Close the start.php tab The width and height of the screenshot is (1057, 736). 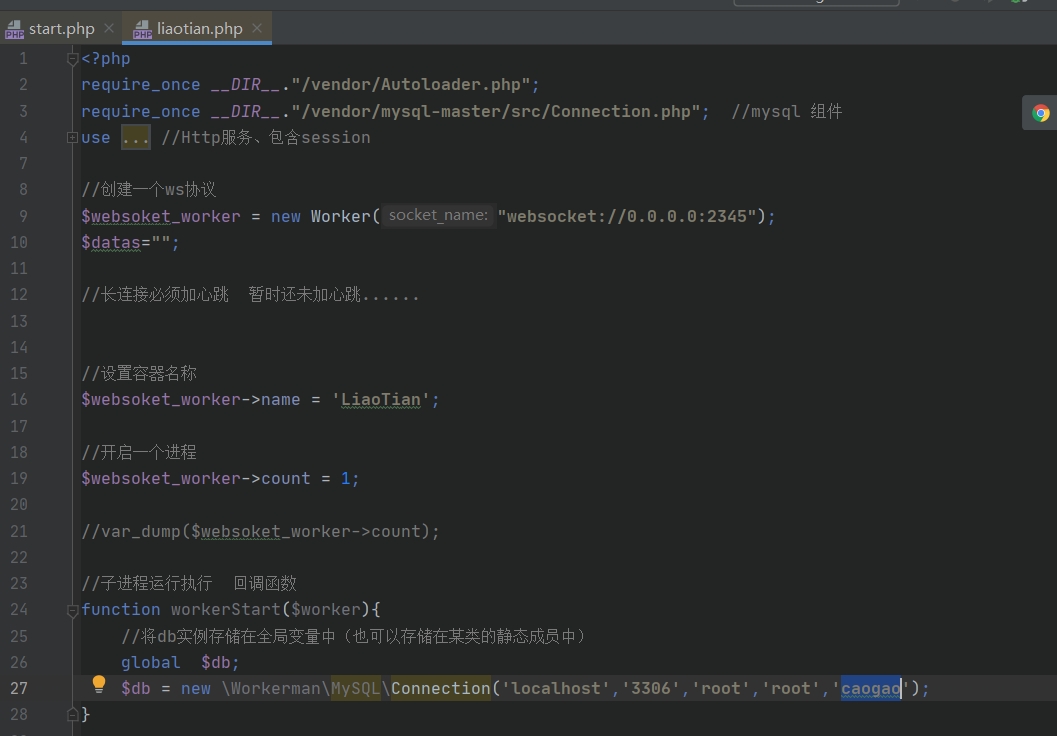(x=109, y=28)
